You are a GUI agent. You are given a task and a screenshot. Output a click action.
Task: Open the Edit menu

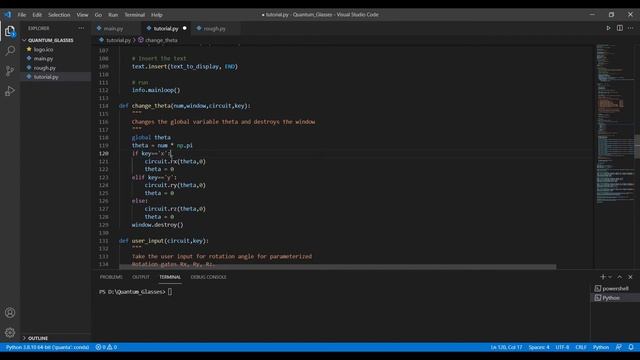point(37,15)
